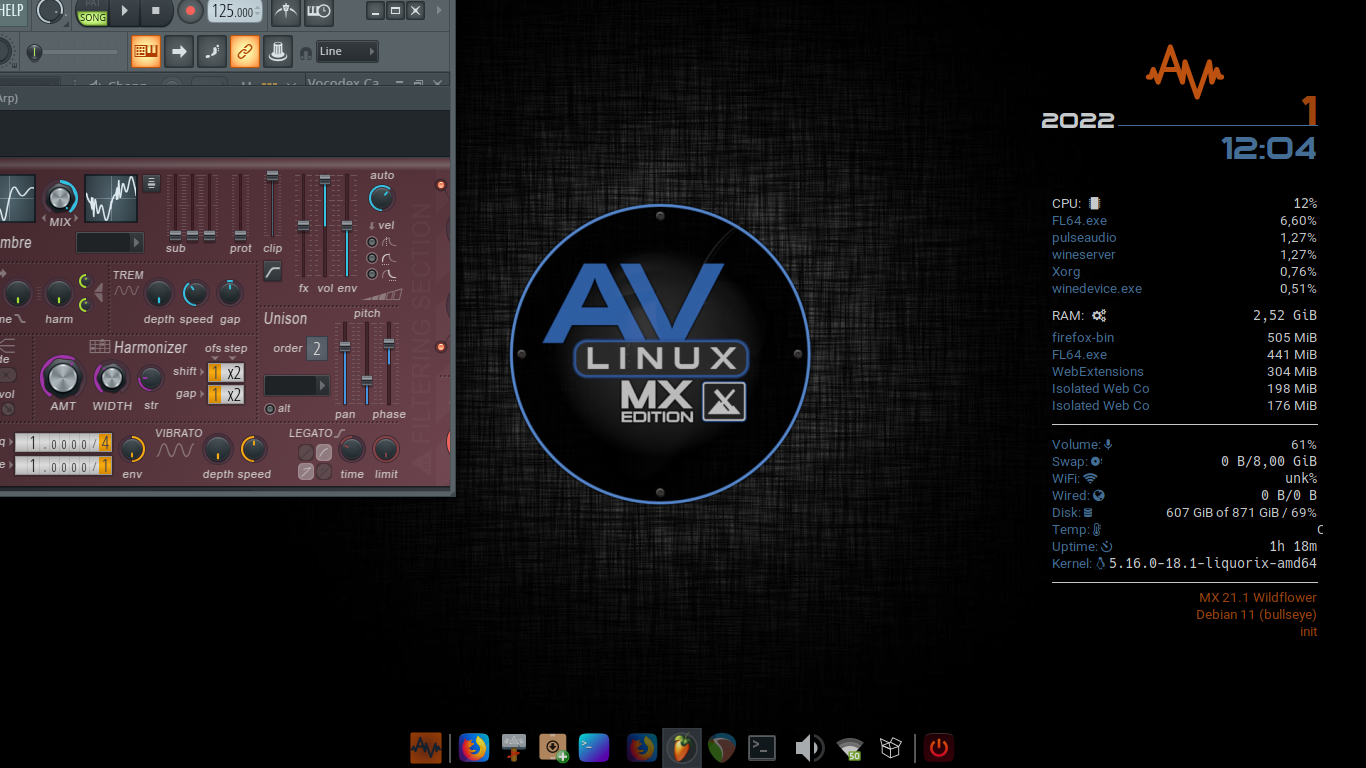This screenshot has height=768, width=1366.
Task: Toggle the orange chain link icon
Action: [x=245, y=51]
